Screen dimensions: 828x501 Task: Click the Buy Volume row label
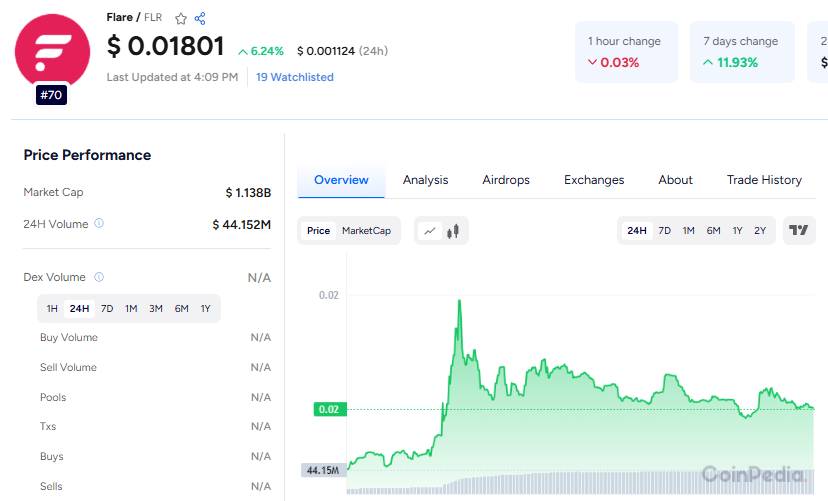(69, 337)
